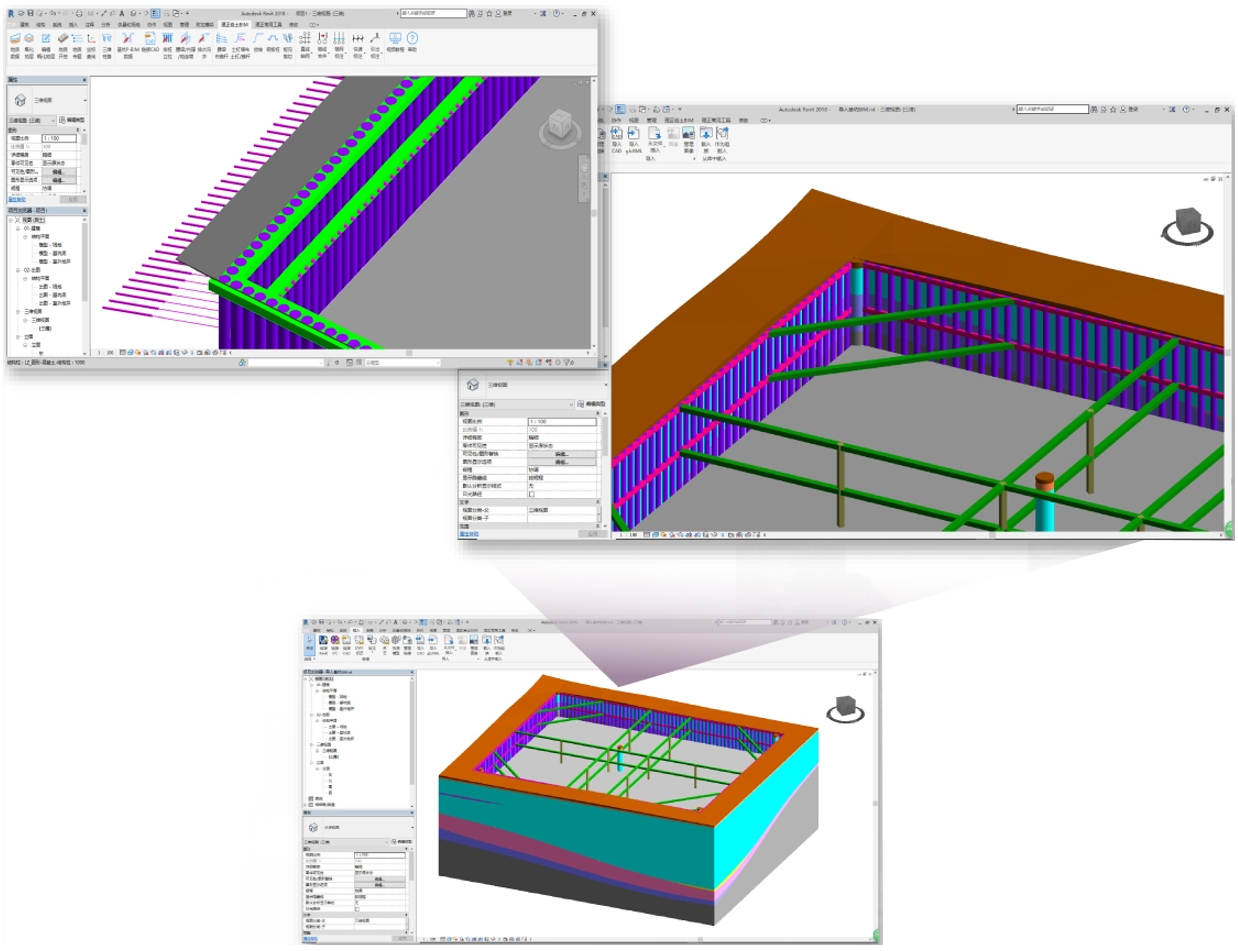Expand the 01-建模 node in top-left project browser

19,228
